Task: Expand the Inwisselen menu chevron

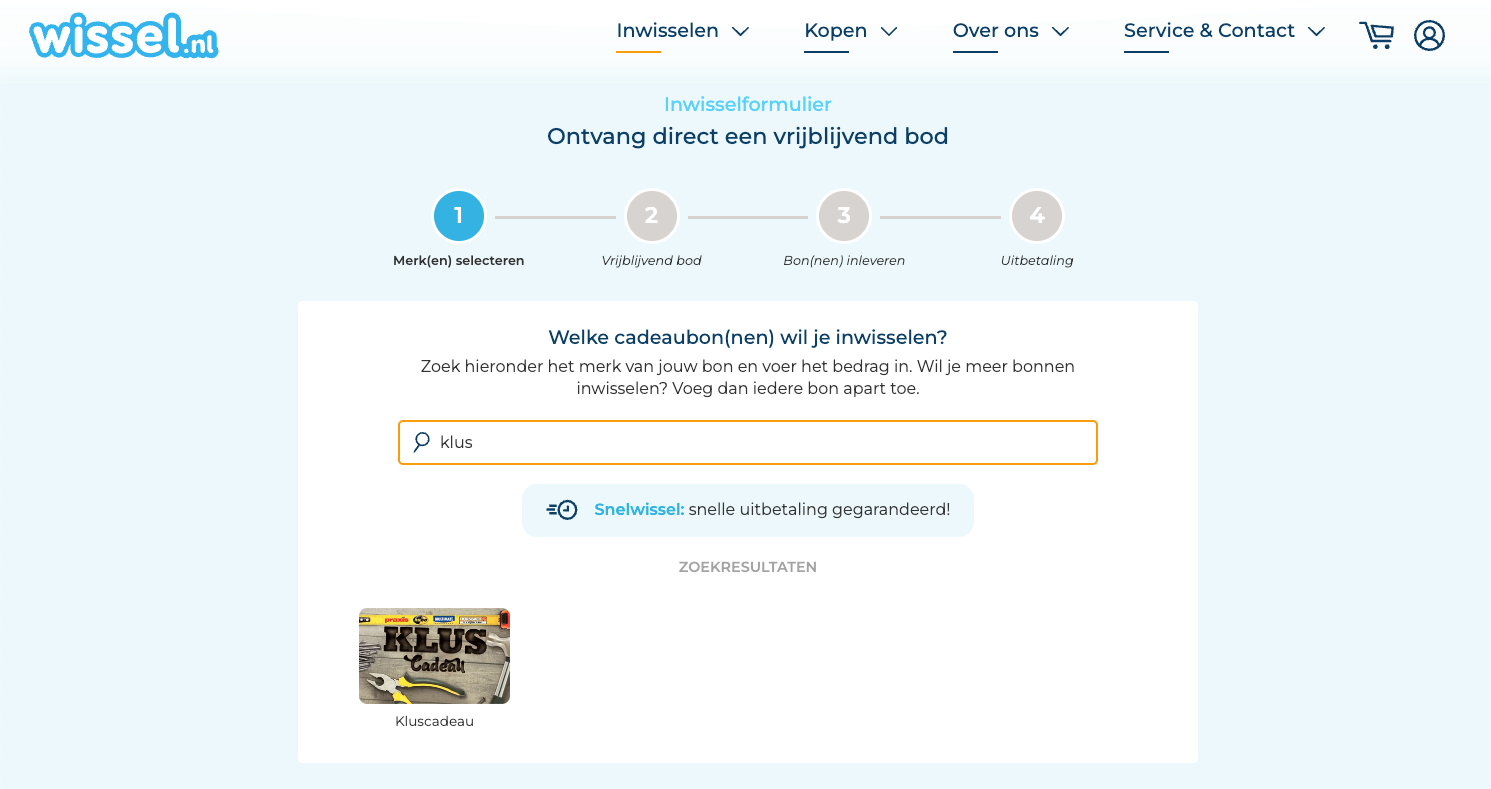Action: pos(740,31)
